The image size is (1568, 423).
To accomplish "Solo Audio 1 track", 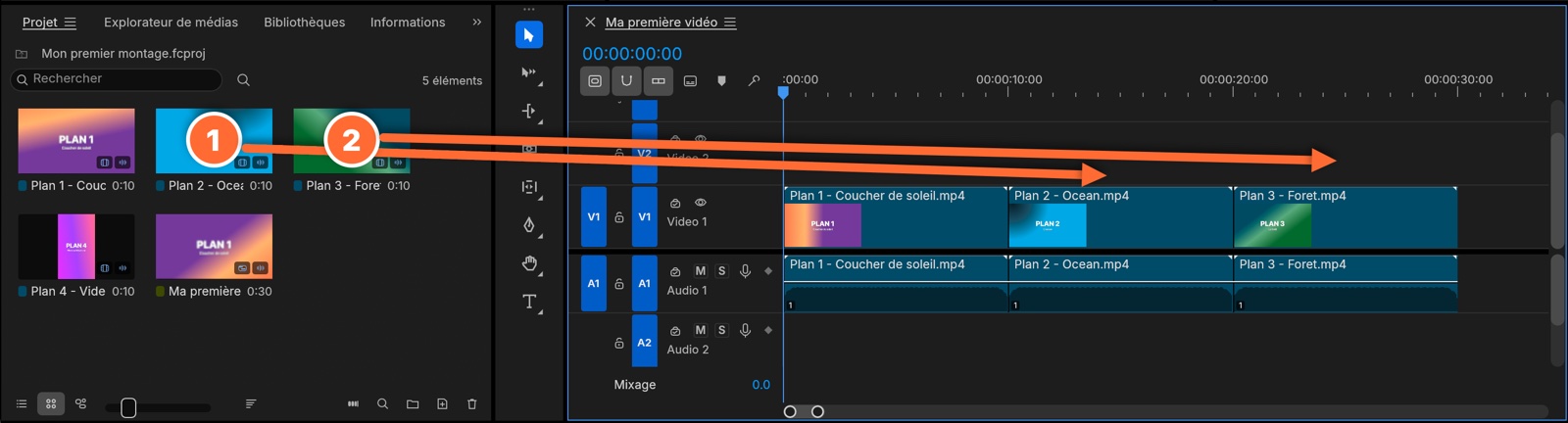I will [722, 271].
